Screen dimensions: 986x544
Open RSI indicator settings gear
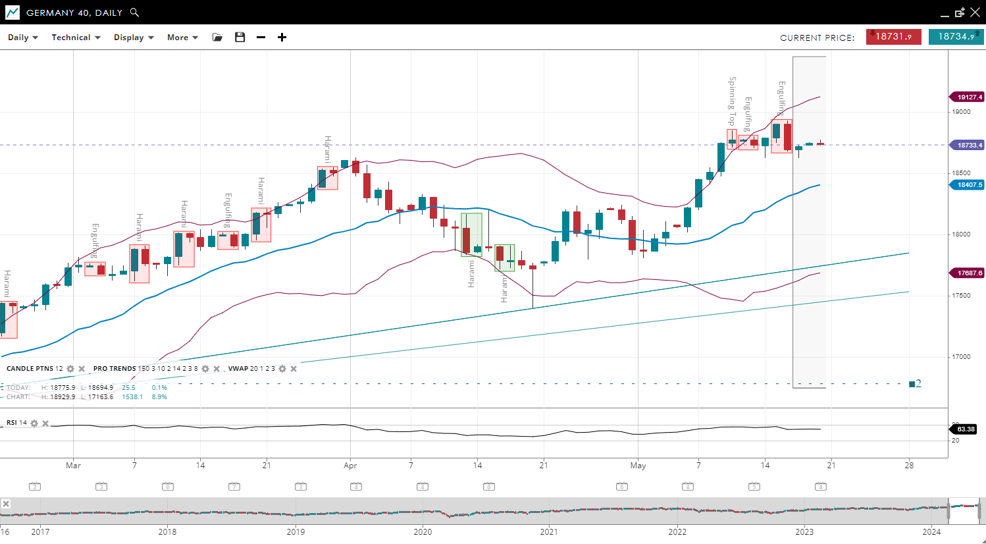point(34,423)
